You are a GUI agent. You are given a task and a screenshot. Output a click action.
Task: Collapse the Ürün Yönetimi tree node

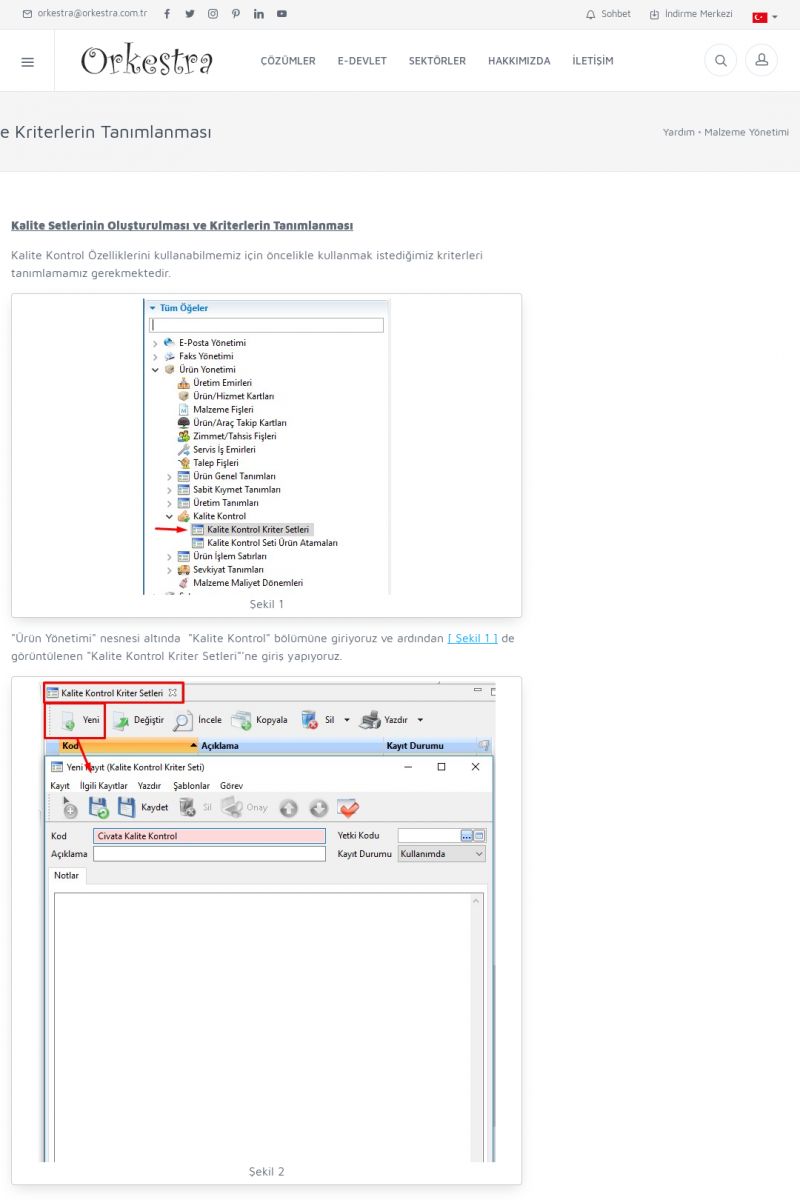click(x=155, y=369)
